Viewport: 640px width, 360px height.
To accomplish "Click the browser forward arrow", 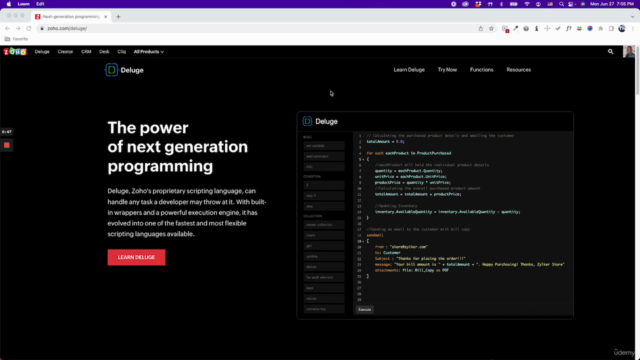I will click(x=18, y=29).
